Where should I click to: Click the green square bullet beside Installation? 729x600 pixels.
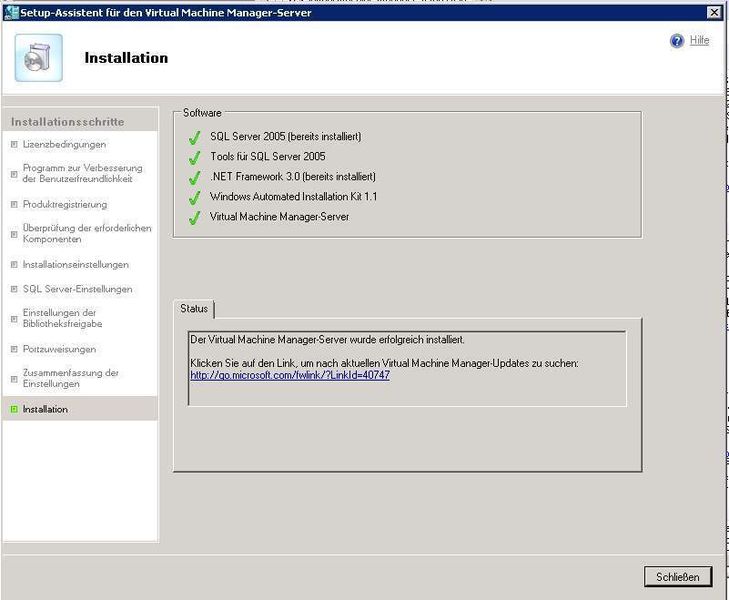point(14,409)
